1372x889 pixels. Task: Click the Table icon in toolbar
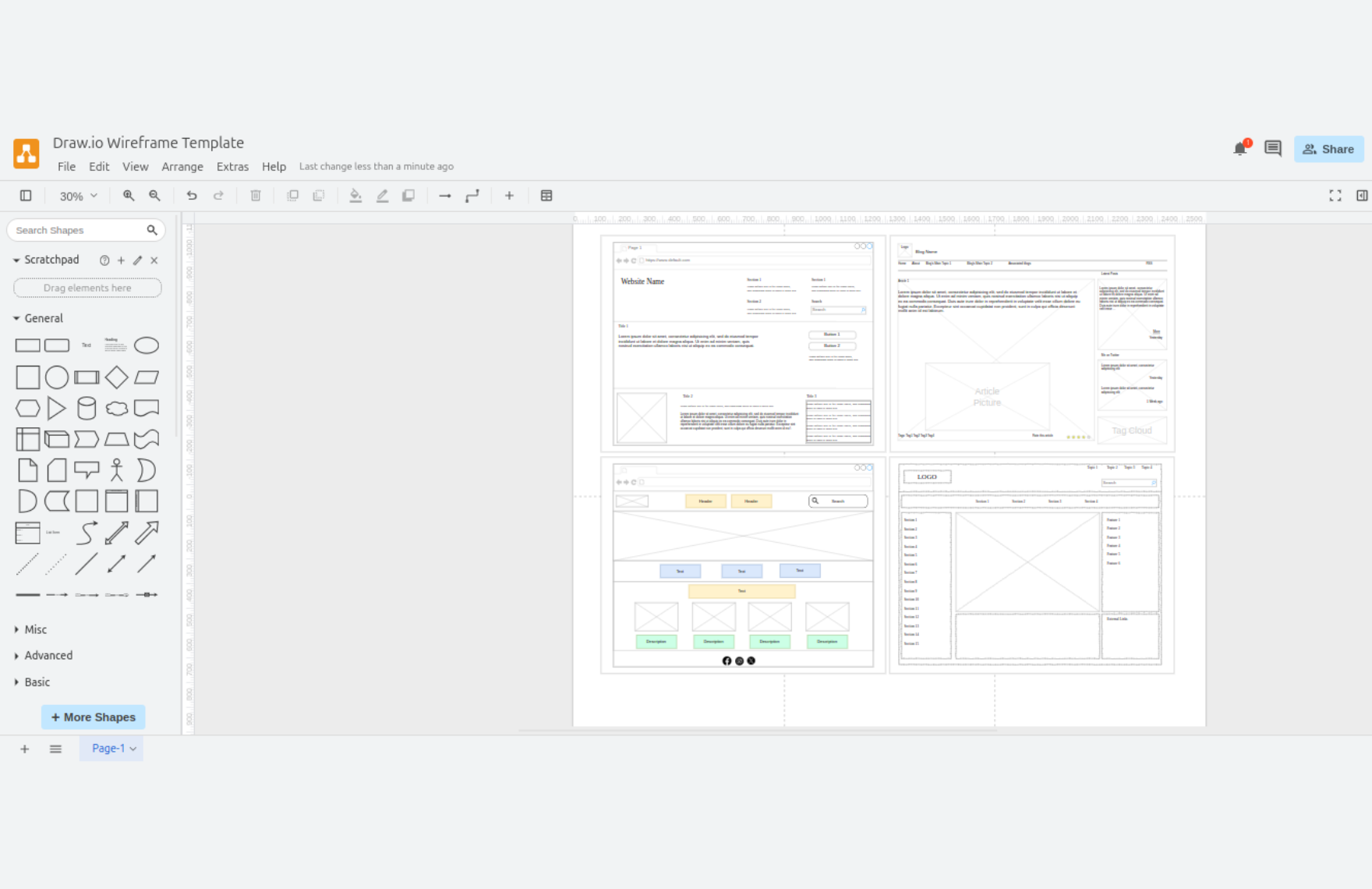coord(546,196)
